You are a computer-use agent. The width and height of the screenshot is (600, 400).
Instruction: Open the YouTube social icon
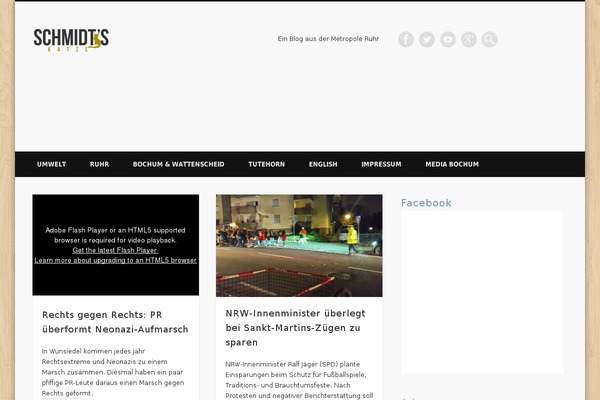pos(448,39)
